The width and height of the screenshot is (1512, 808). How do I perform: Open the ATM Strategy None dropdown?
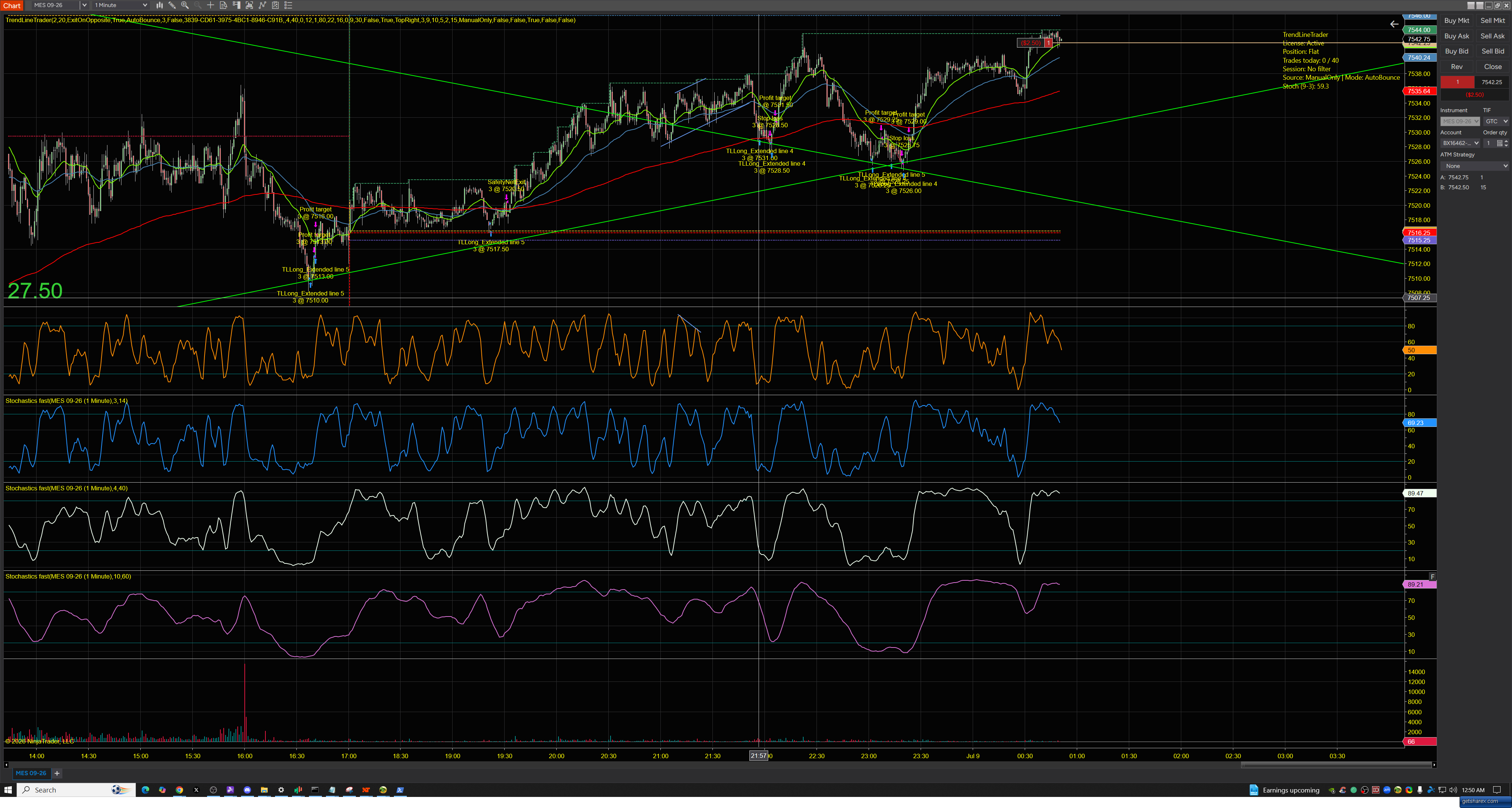point(1474,166)
